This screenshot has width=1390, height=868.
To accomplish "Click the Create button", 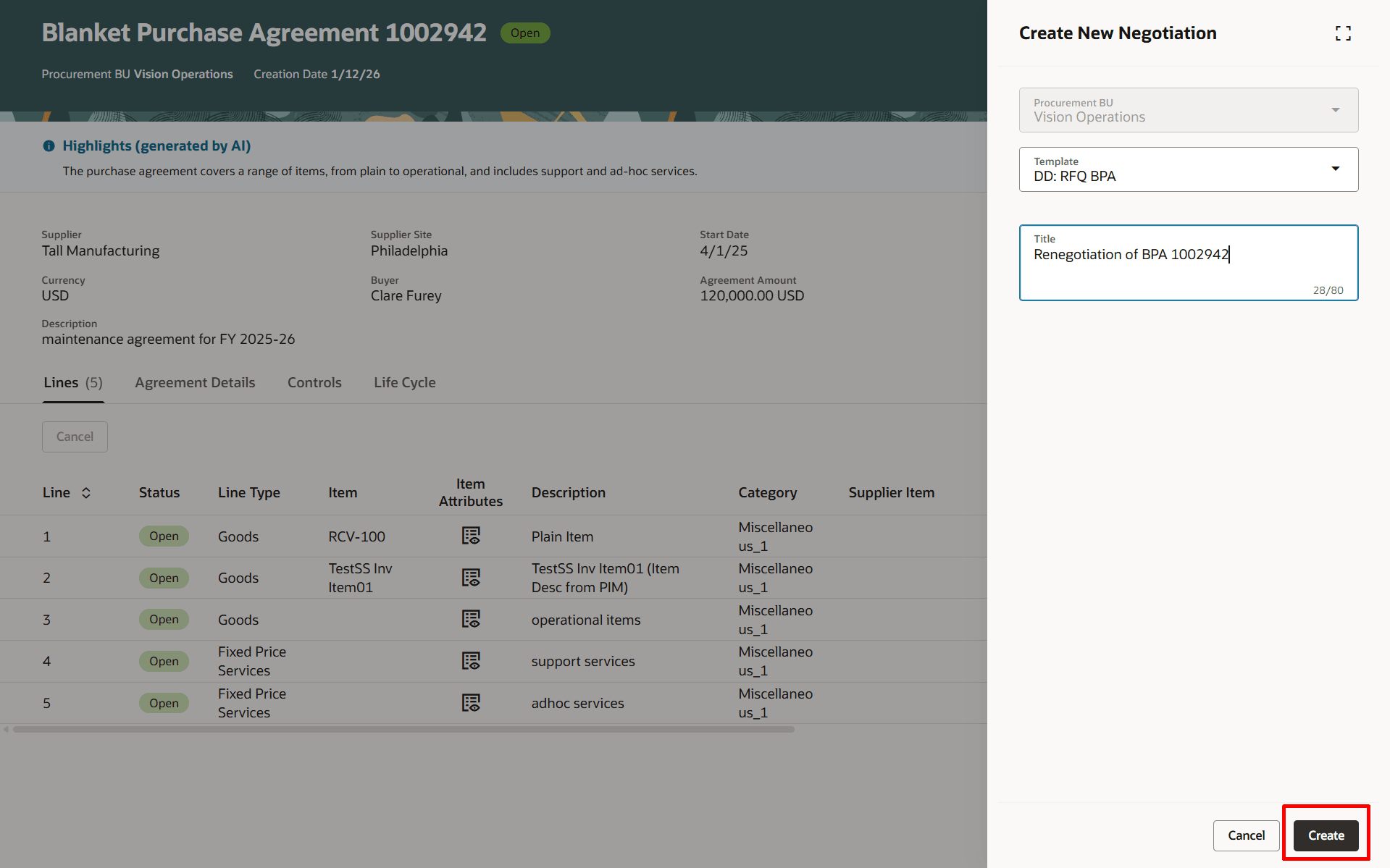I will pyautogui.click(x=1326, y=835).
